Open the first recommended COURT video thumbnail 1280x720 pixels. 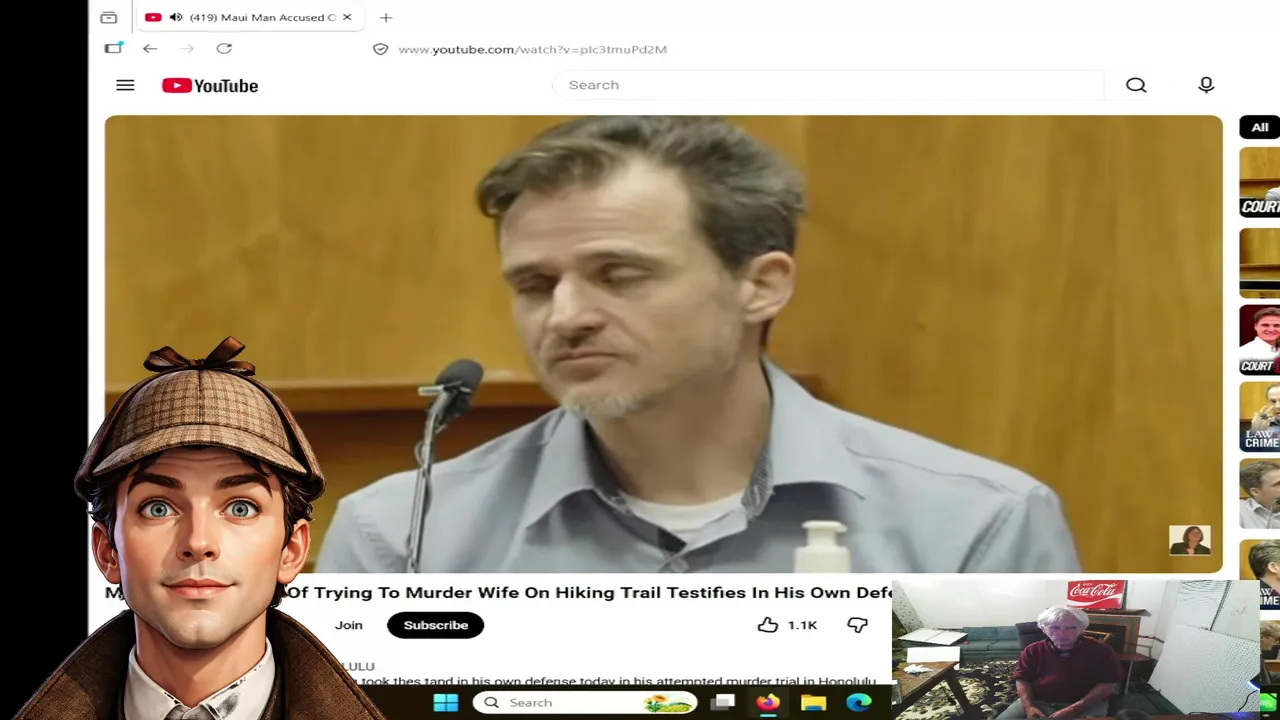coord(1259,182)
